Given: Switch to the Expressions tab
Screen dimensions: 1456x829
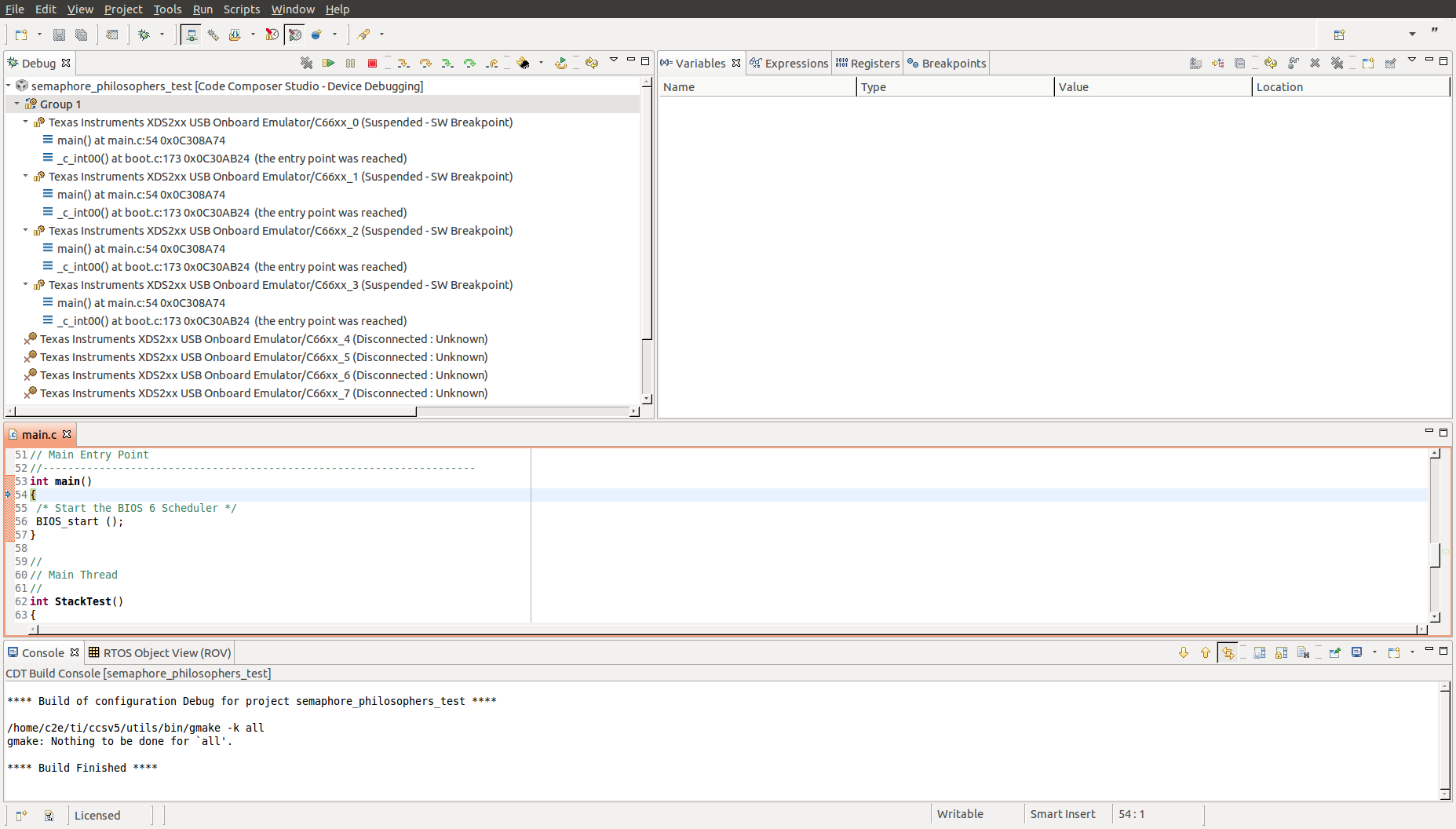Looking at the screenshot, I should coord(789,63).
